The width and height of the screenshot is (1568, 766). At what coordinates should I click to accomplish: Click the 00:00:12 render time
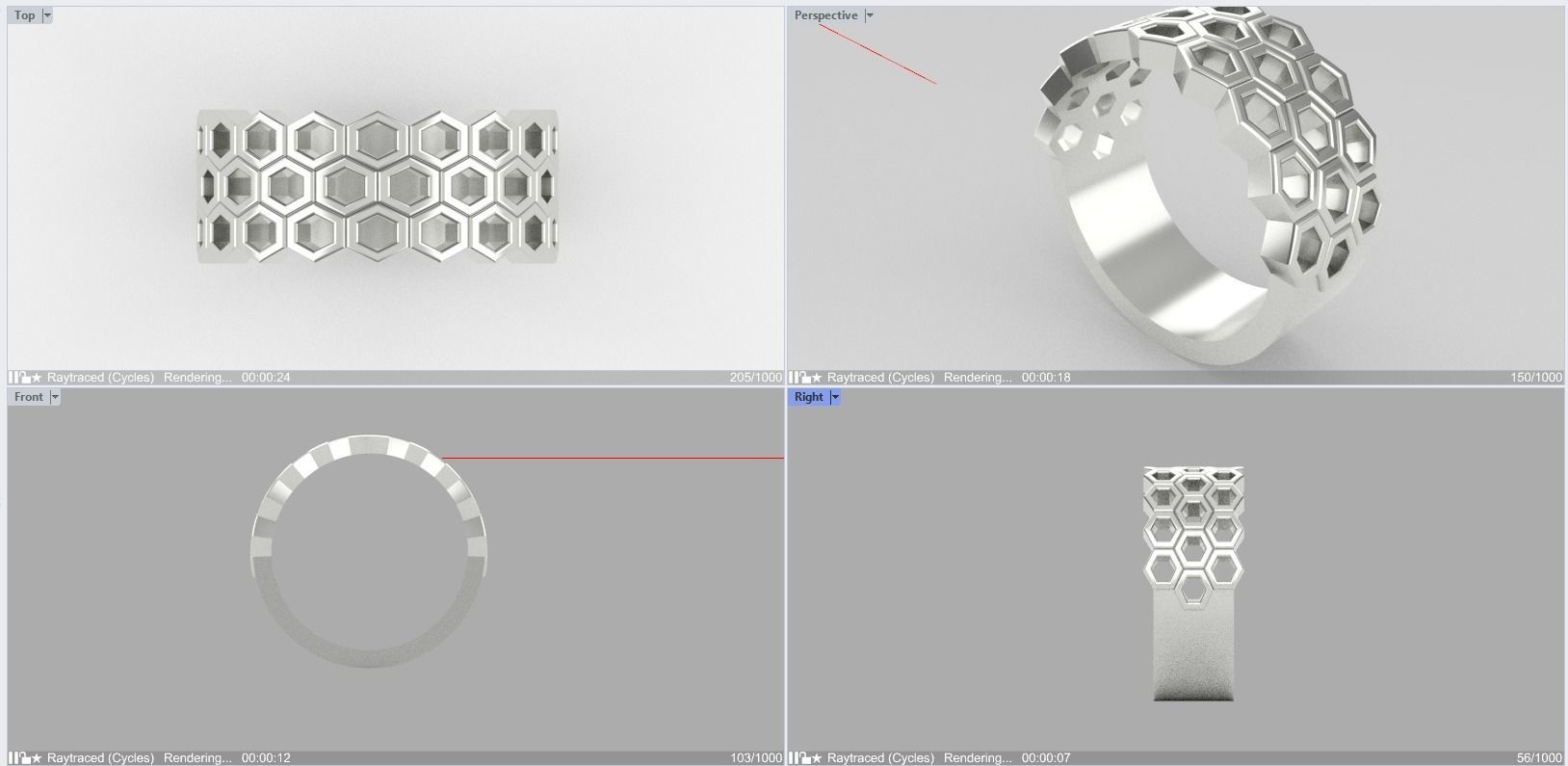[266, 758]
